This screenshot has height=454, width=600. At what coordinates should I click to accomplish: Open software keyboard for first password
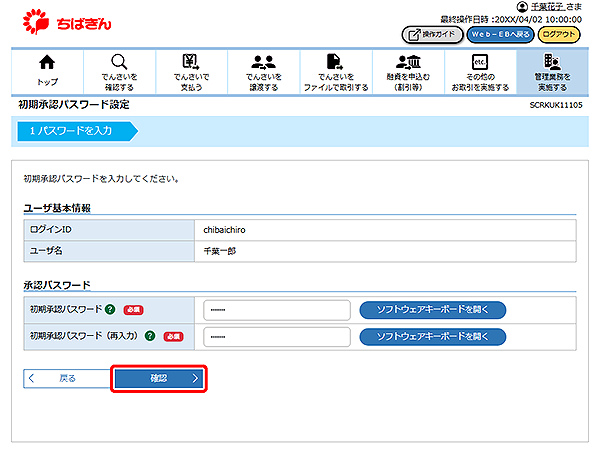click(432, 310)
